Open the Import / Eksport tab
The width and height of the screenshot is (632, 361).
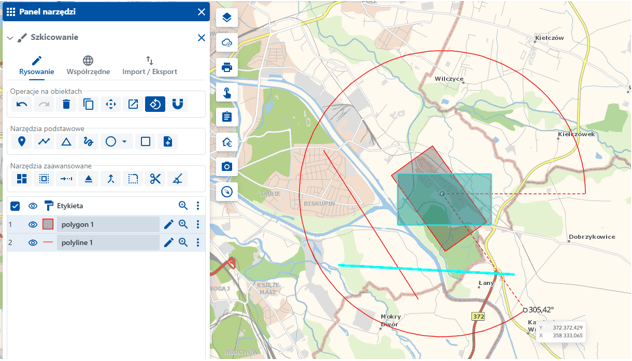(150, 66)
